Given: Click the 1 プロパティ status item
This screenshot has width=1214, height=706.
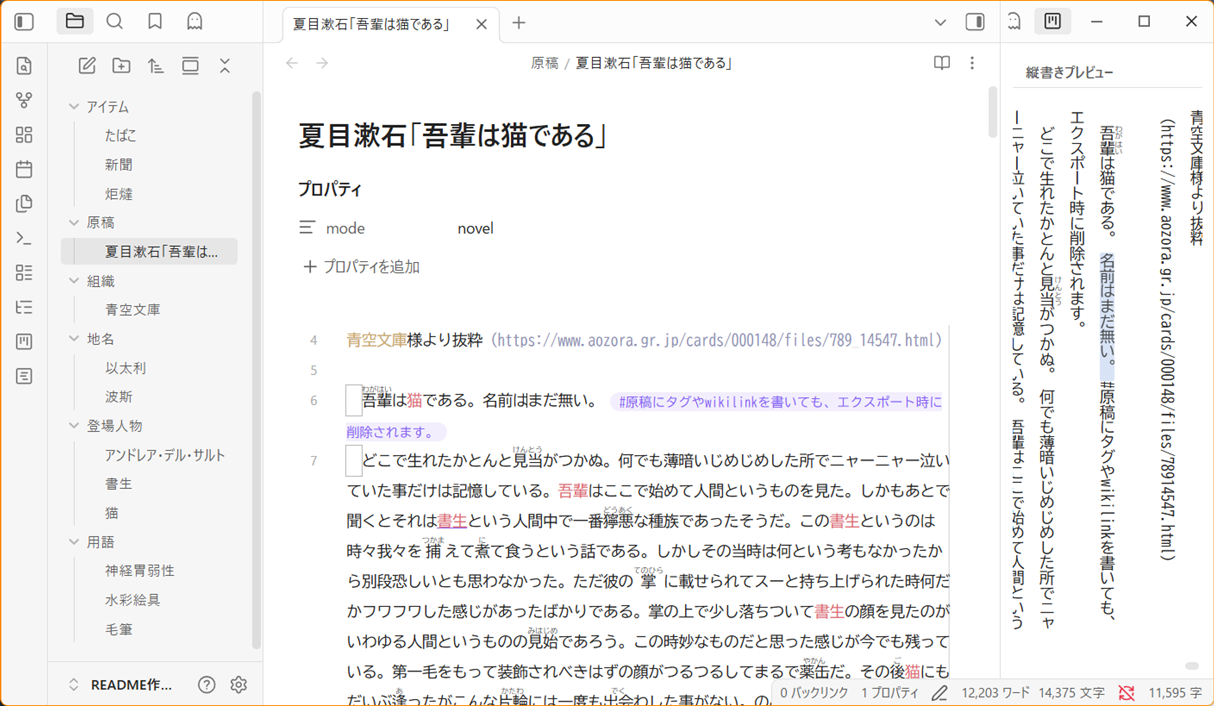Looking at the screenshot, I should point(889,692).
